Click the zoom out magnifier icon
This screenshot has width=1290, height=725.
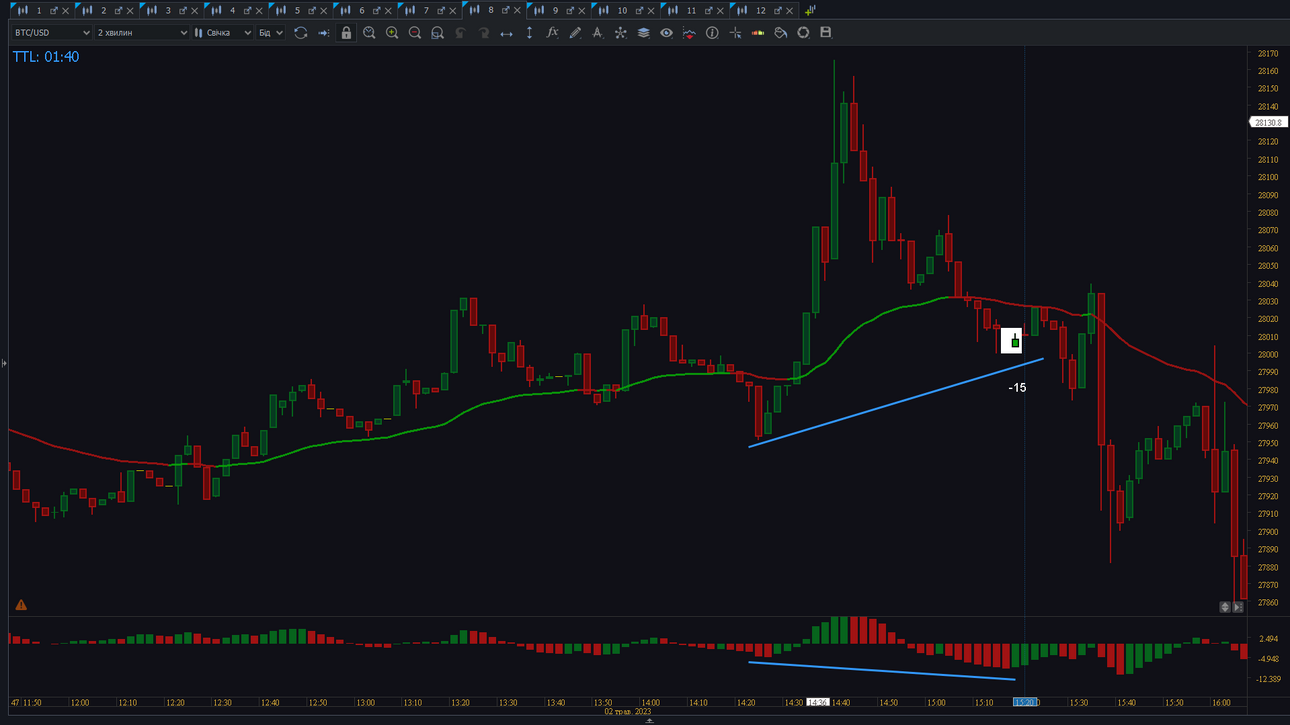[x=415, y=33]
